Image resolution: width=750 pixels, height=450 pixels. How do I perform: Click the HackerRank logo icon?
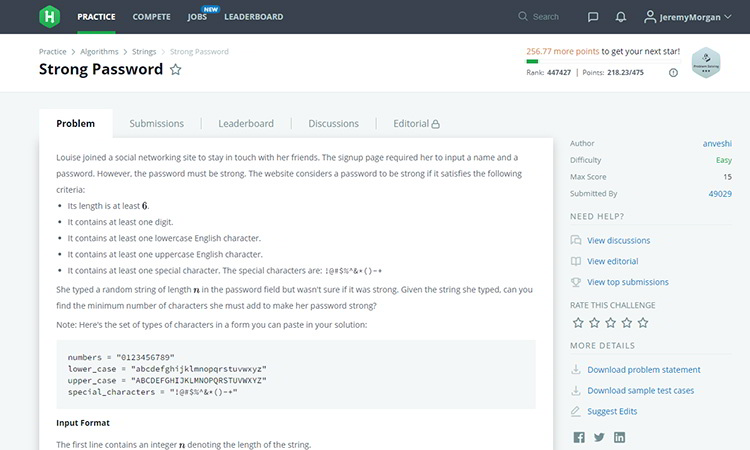pos(49,17)
